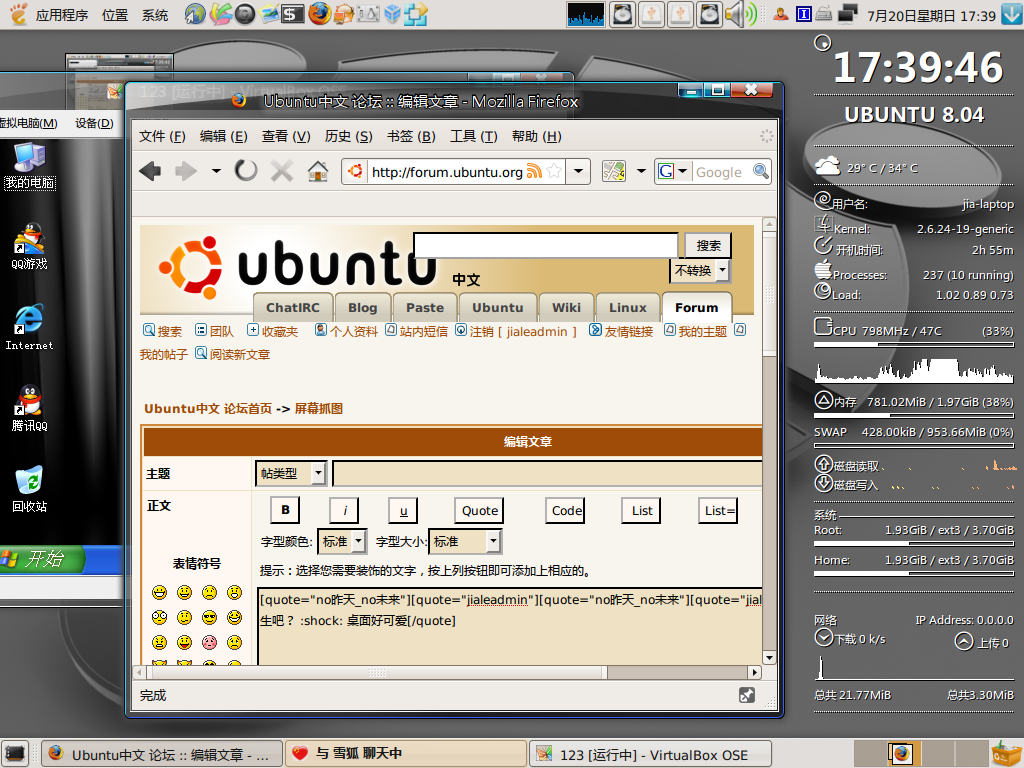Open dropdown arrow beside the map toolbar icon
The width and height of the screenshot is (1024, 768).
point(641,171)
